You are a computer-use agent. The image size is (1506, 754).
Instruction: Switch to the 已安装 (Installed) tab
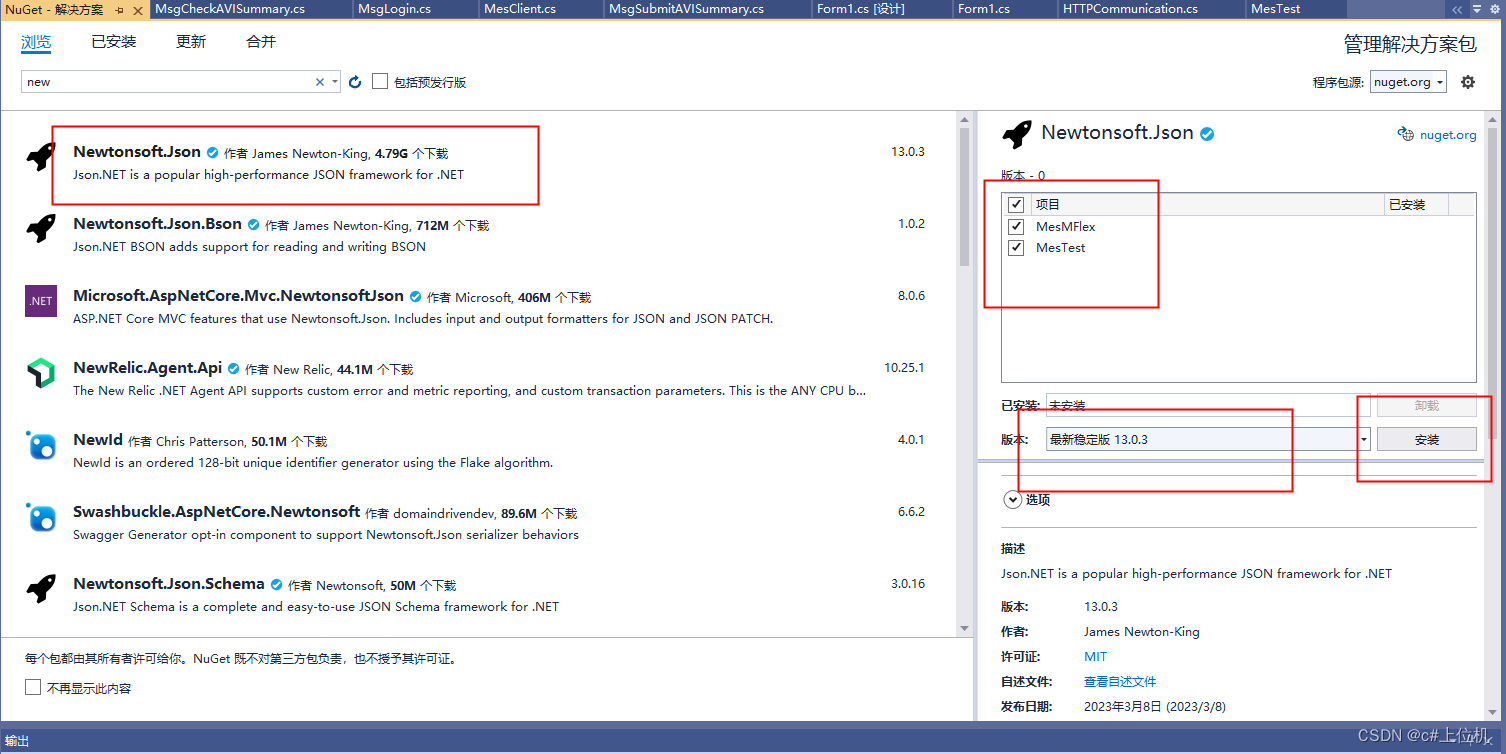click(114, 42)
